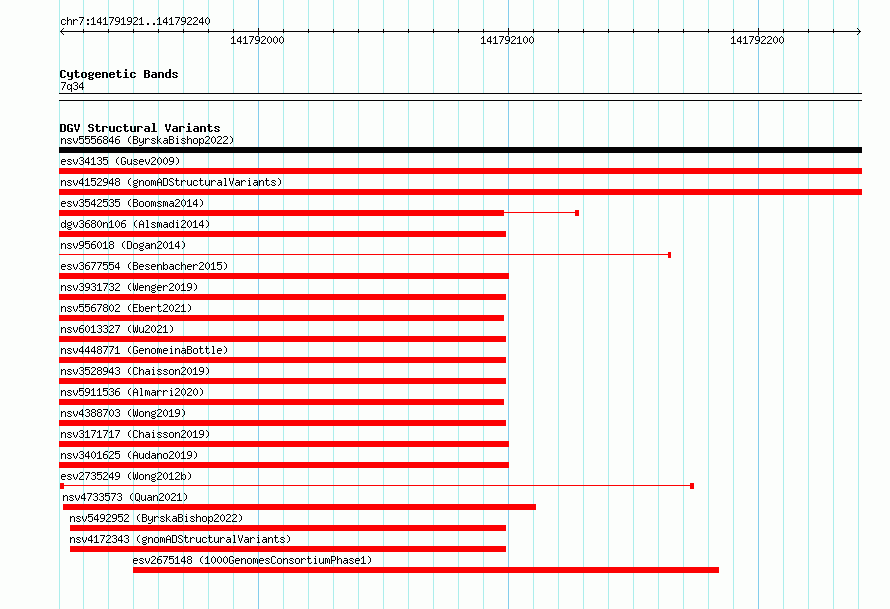Click the nsv4388703 (Wong2019) label
This screenshot has width=890, height=609.
123,413
